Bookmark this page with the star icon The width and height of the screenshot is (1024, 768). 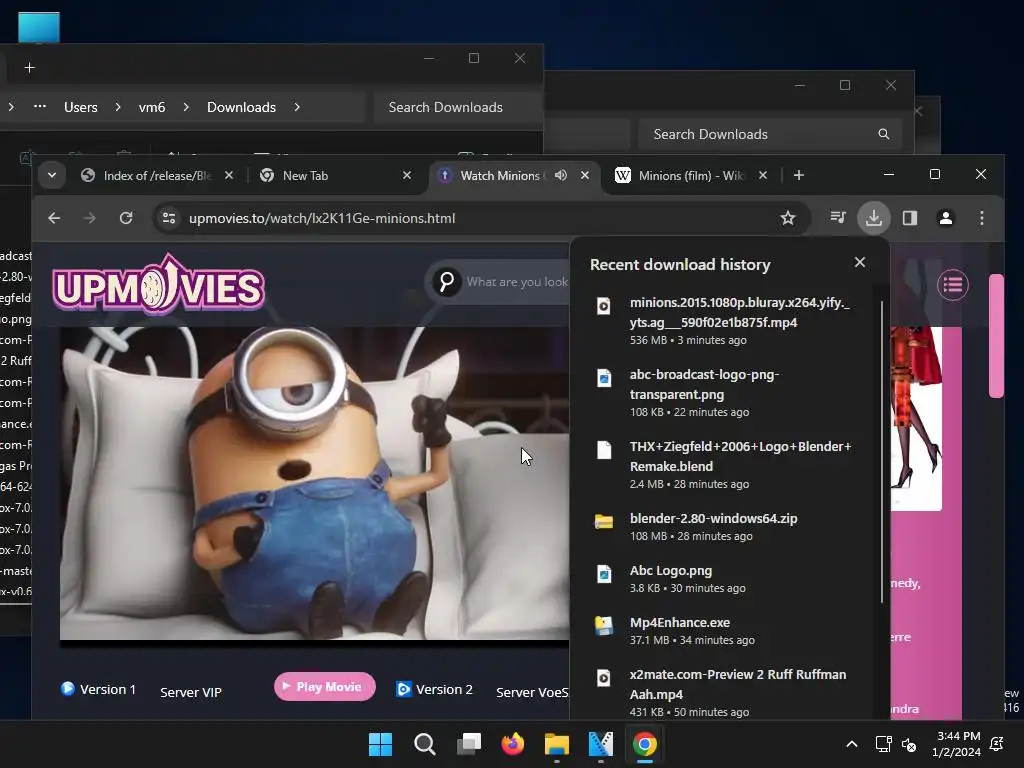(788, 218)
